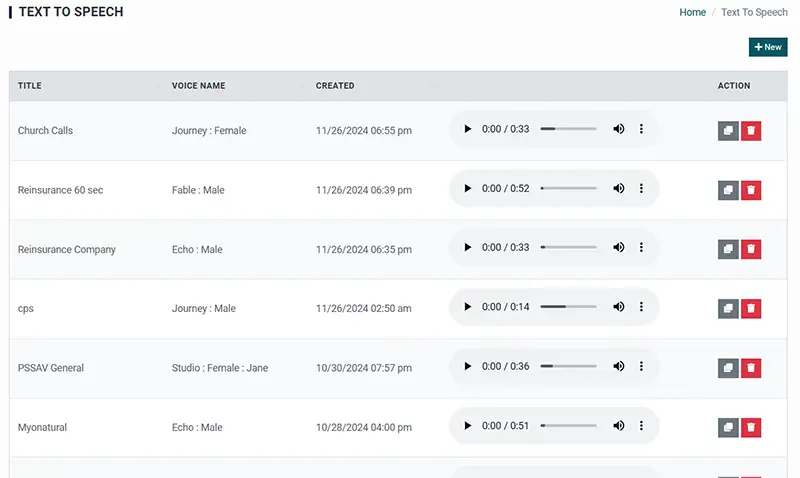Image resolution: width=800 pixels, height=478 pixels.
Task: Seek within the cps progress bar
Action: tap(568, 307)
